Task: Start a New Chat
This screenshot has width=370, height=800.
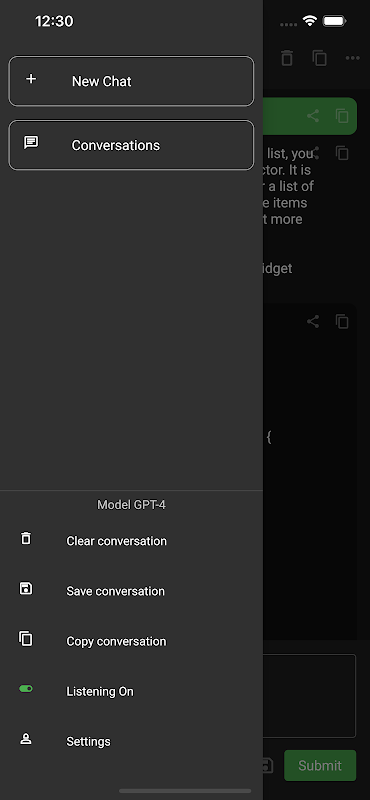Action: (131, 81)
